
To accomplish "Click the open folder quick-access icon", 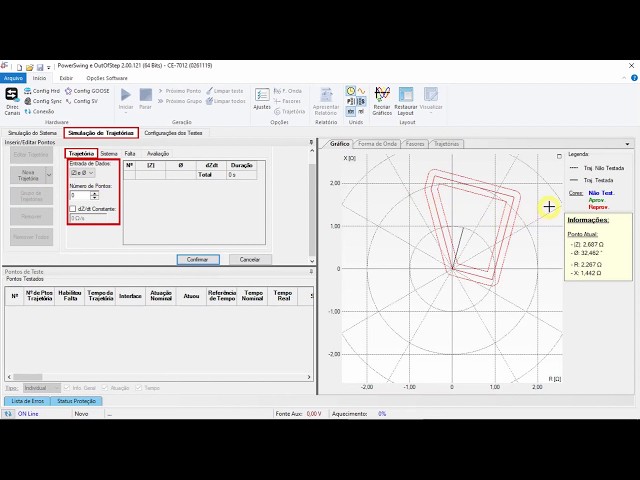I will [x=29, y=67].
